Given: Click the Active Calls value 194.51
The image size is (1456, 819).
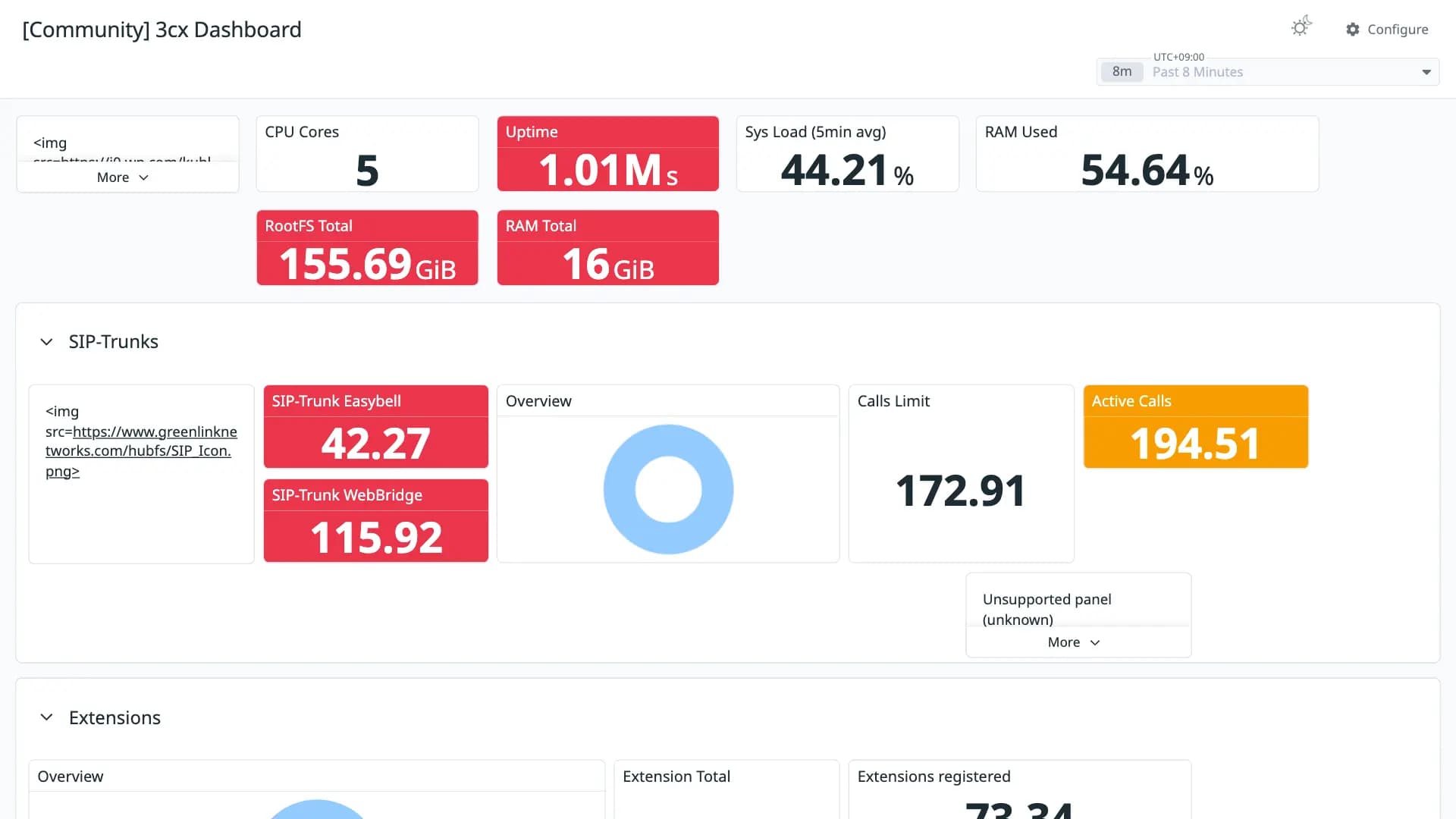Looking at the screenshot, I should click(x=1195, y=443).
